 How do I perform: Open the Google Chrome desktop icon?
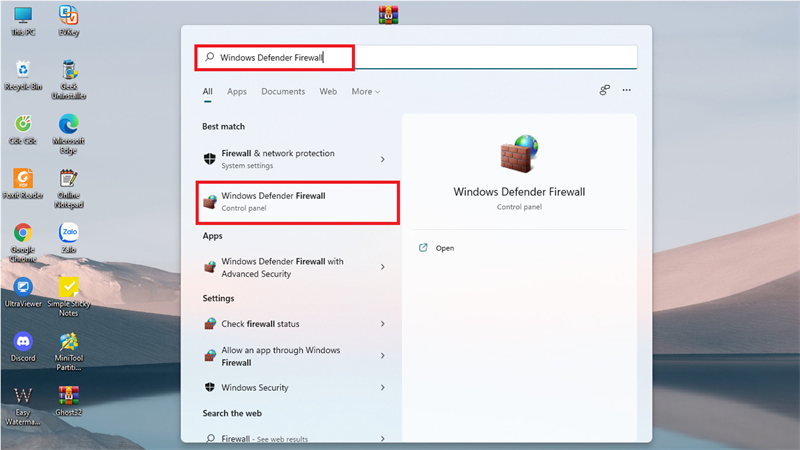[23, 242]
